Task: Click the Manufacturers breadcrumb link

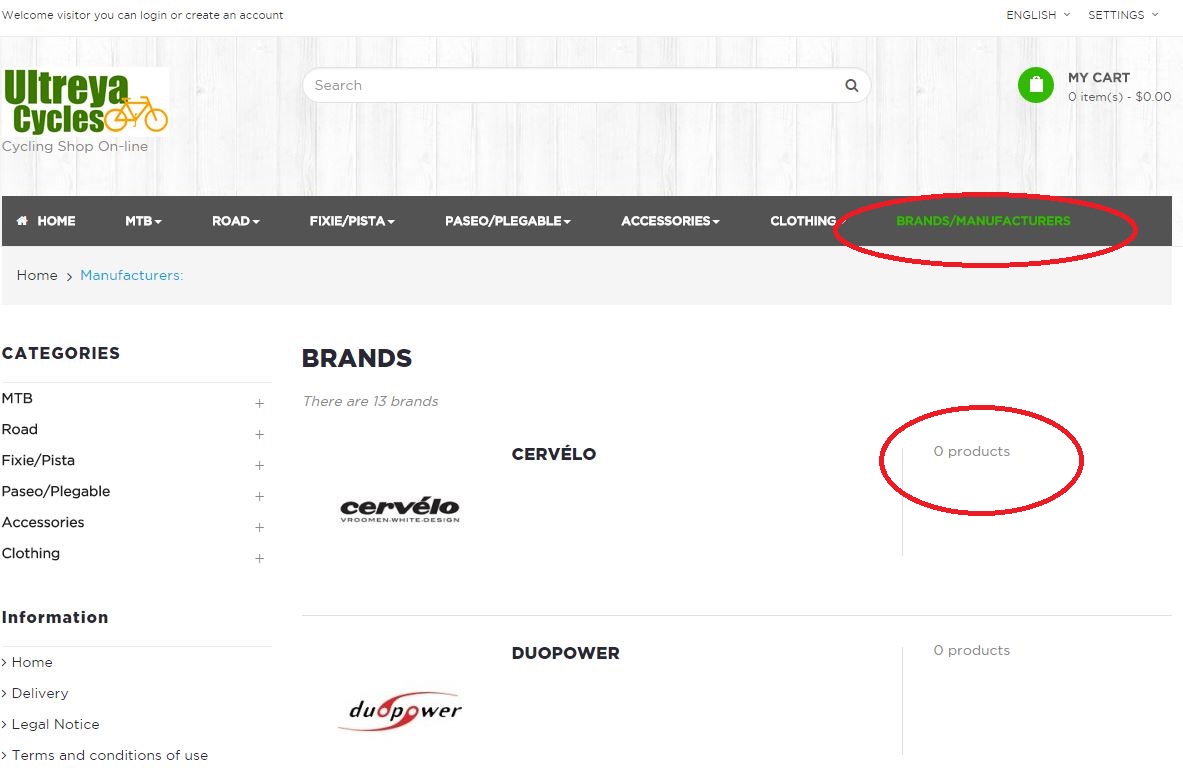Action: 131,275
